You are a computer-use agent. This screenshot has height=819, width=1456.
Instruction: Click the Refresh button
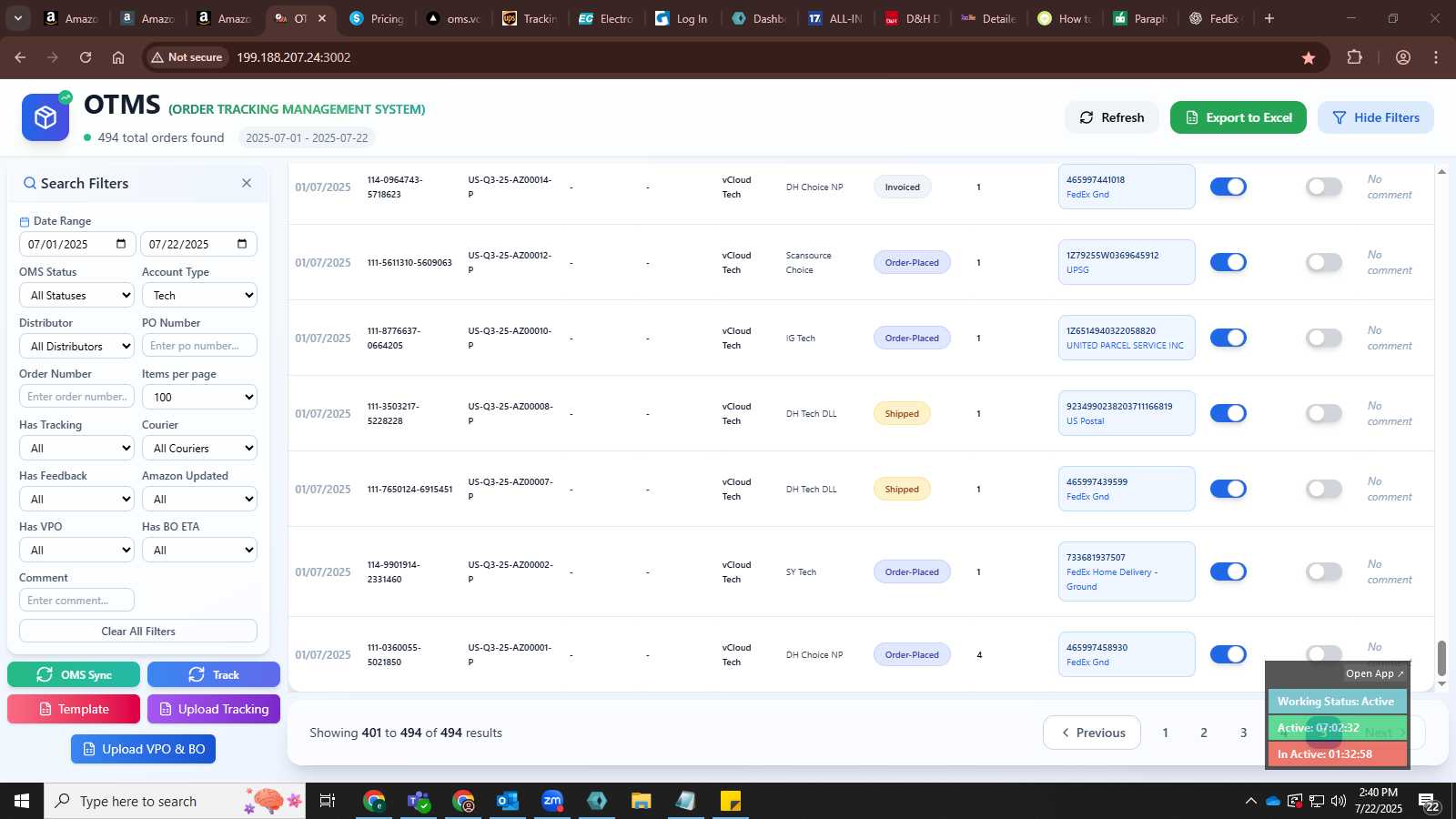pos(1112,117)
